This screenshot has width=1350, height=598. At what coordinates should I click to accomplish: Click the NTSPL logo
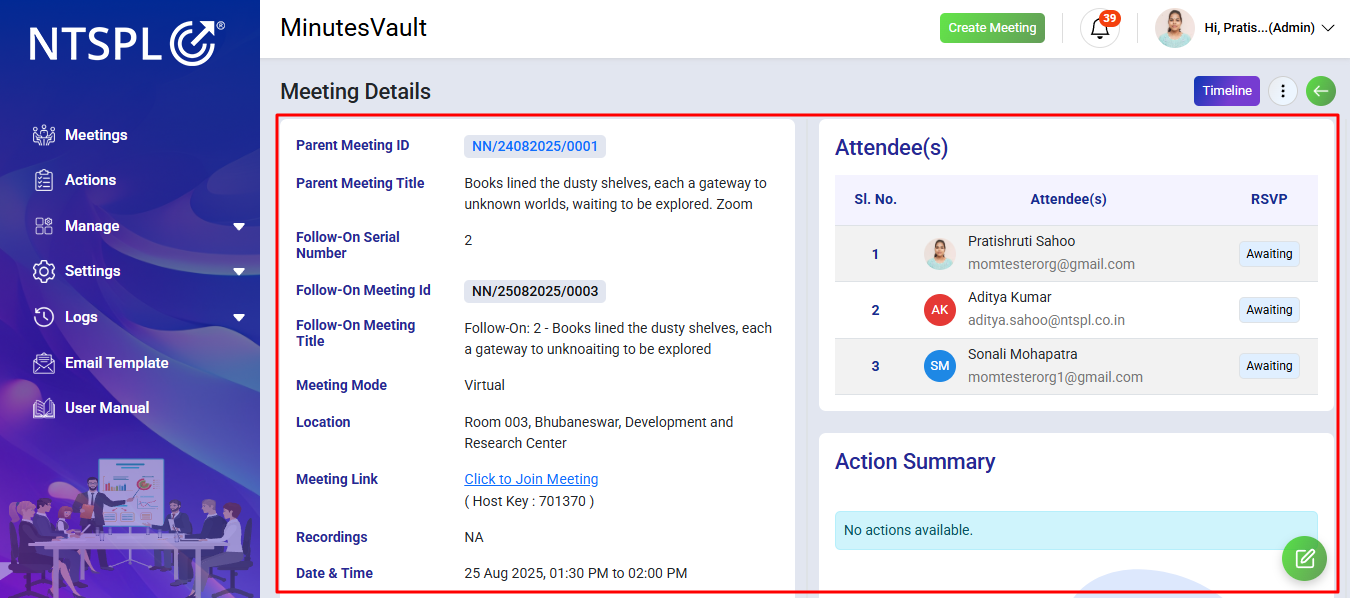click(x=127, y=43)
